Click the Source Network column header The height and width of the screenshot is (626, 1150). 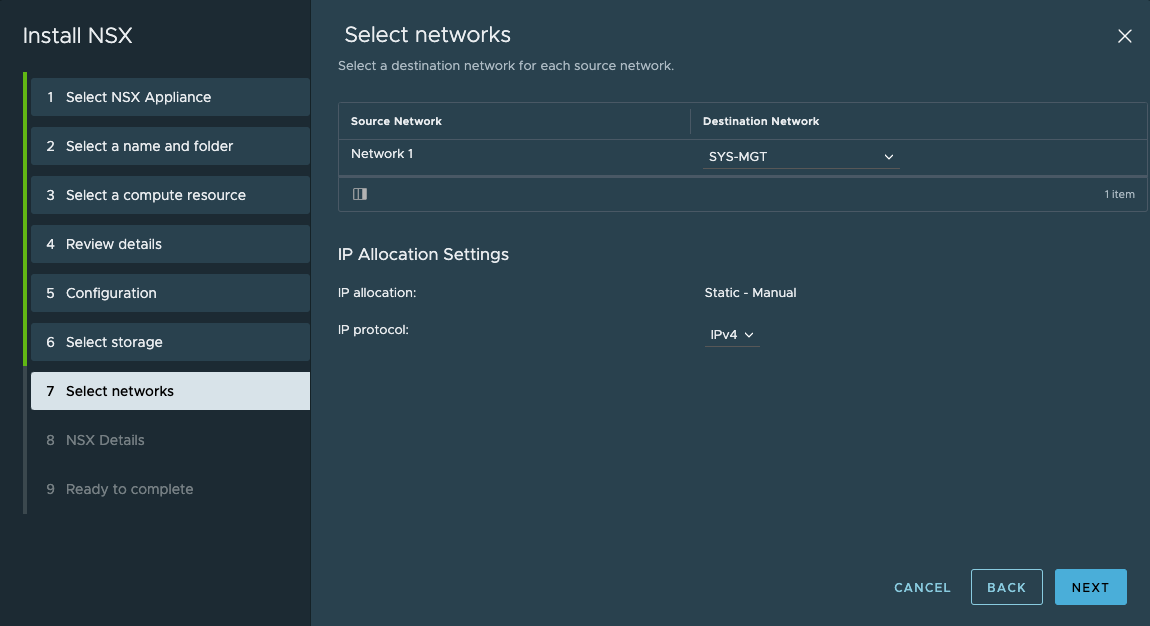(x=396, y=121)
